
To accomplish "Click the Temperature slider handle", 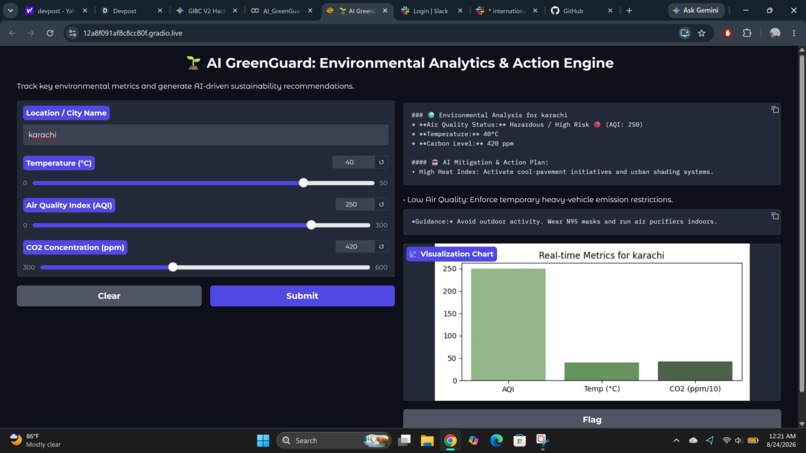I will (x=303, y=183).
